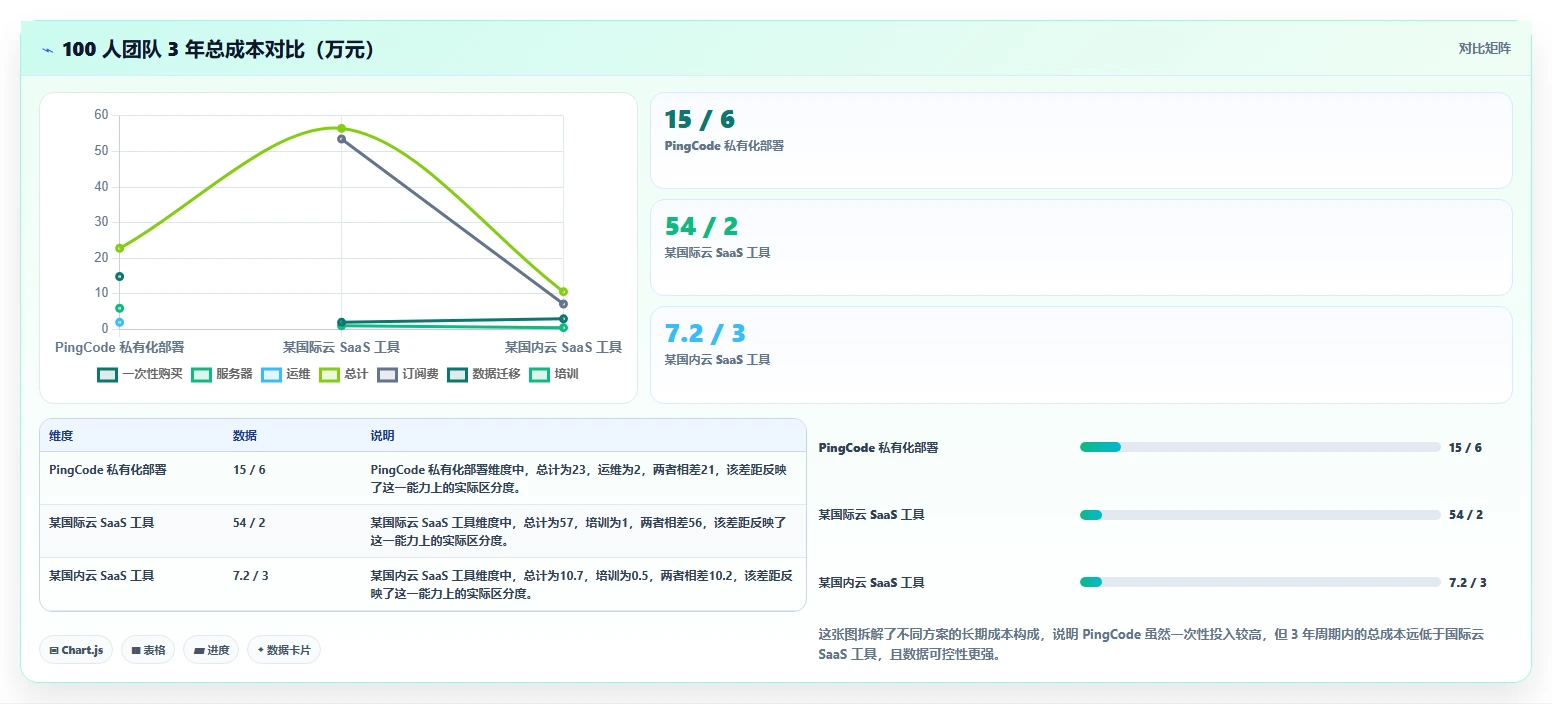Select the 54 / 2 stat card

(x=1081, y=247)
